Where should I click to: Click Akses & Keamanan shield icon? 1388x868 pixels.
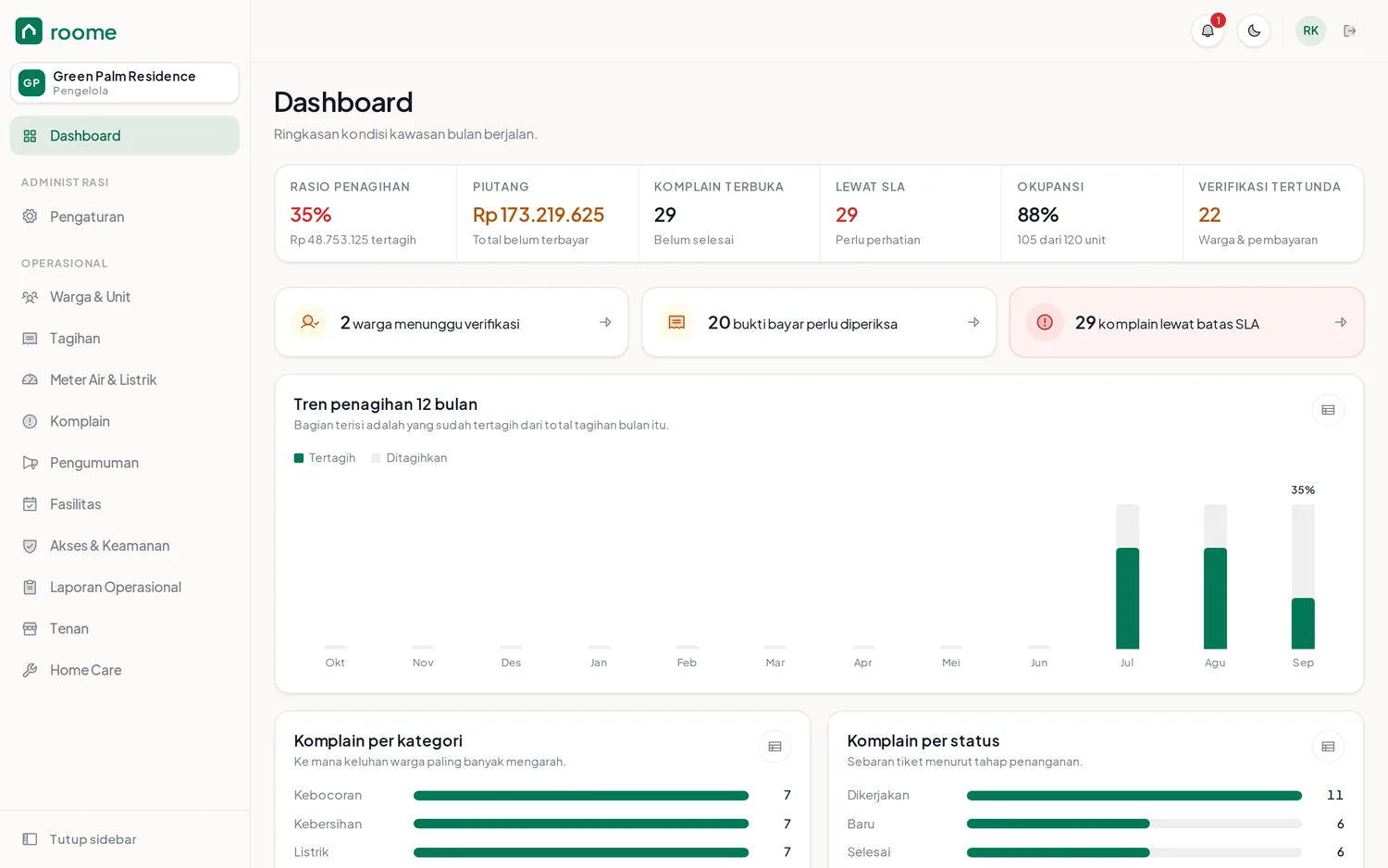pos(30,546)
